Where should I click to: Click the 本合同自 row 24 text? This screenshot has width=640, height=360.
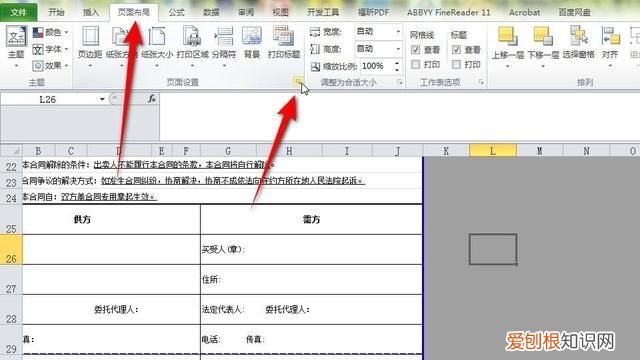tap(89, 197)
